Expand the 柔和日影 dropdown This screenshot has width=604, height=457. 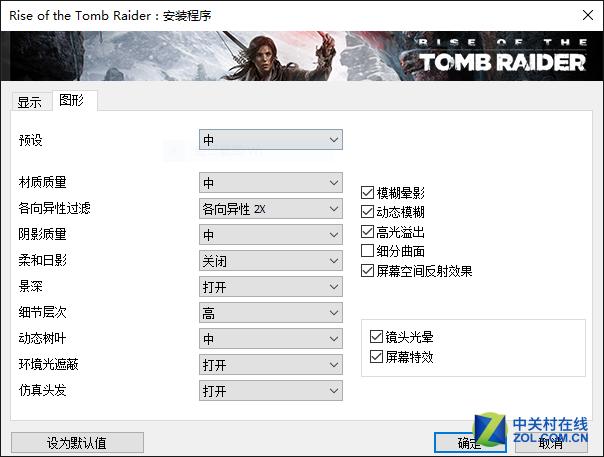[x=270, y=261]
